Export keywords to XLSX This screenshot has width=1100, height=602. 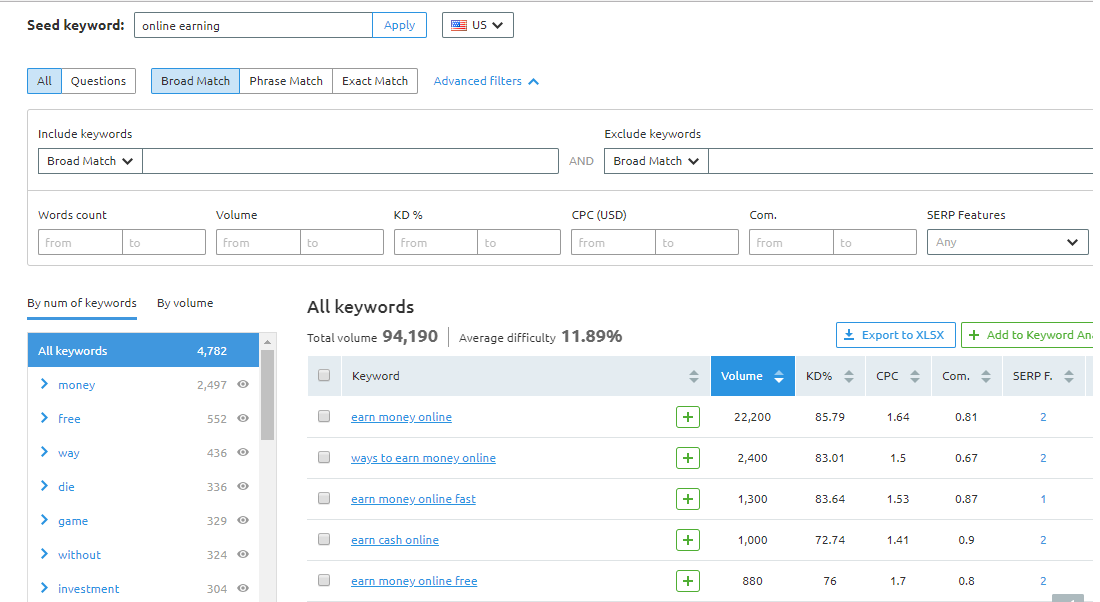(895, 335)
